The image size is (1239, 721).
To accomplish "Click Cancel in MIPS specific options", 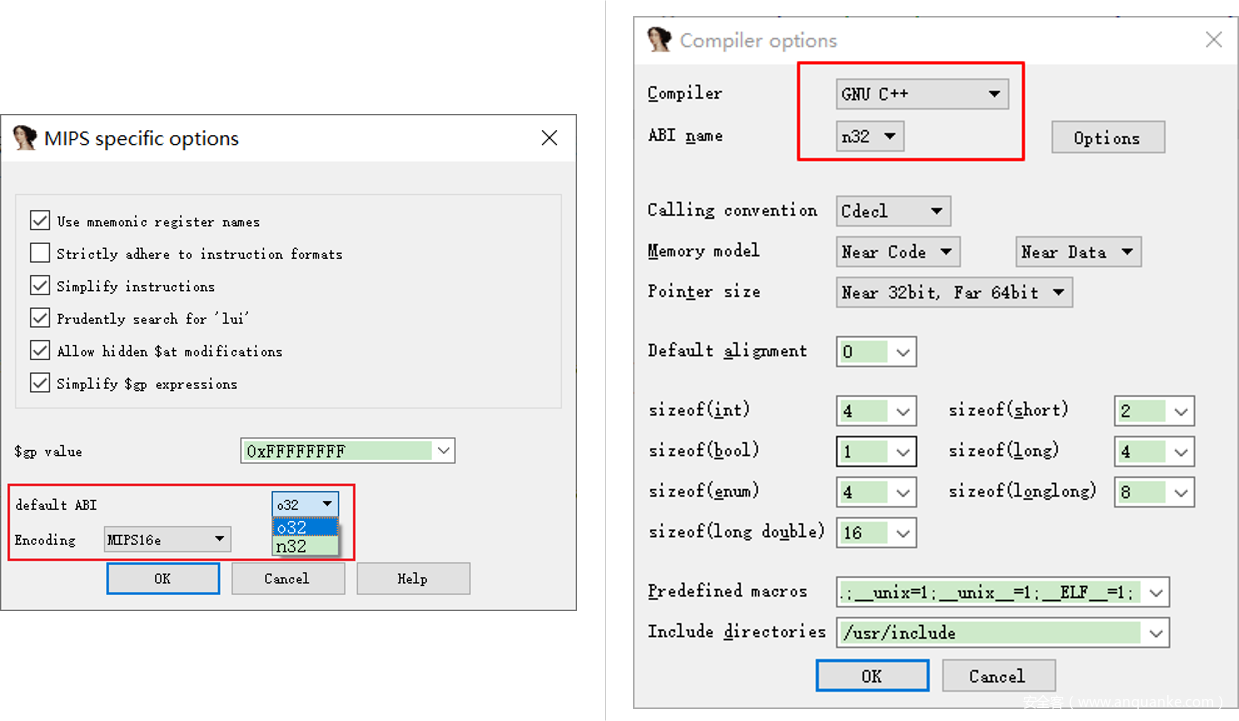I will (x=288, y=578).
